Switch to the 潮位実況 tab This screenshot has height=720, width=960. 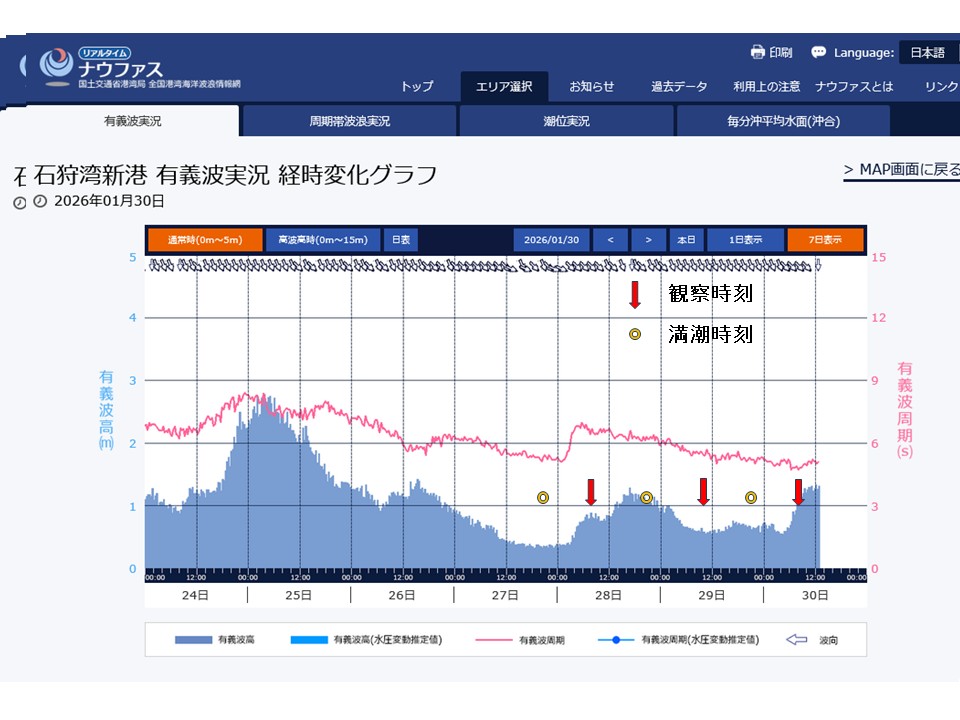(x=567, y=121)
